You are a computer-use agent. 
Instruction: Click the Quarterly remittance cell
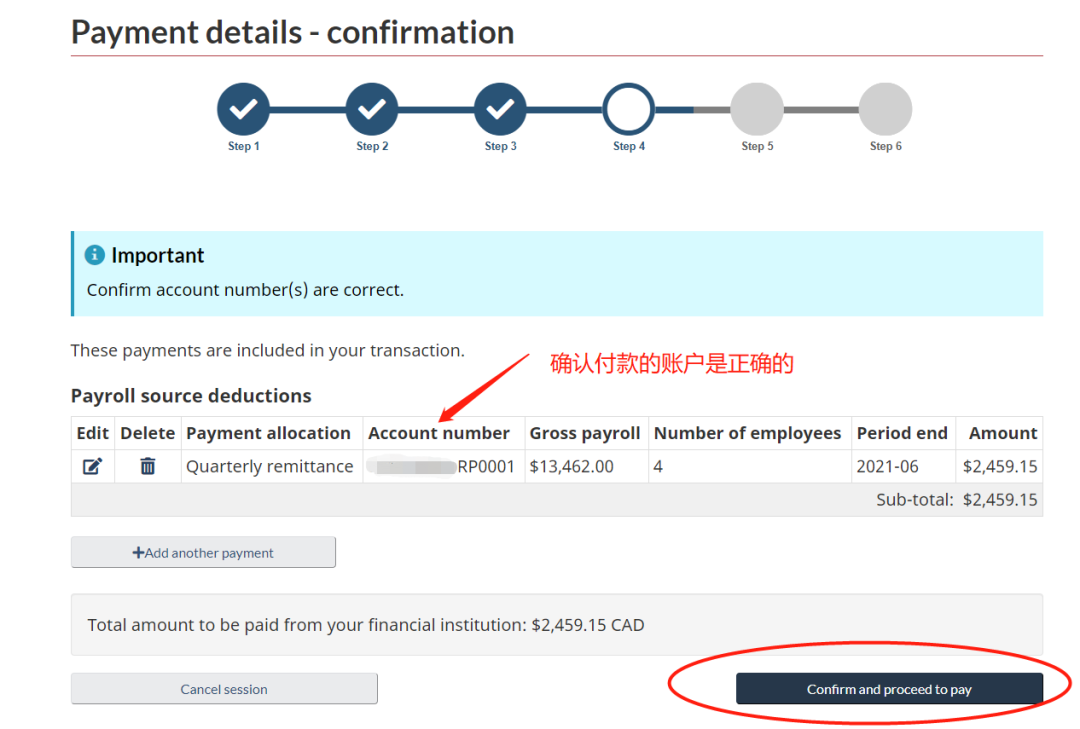tap(270, 466)
